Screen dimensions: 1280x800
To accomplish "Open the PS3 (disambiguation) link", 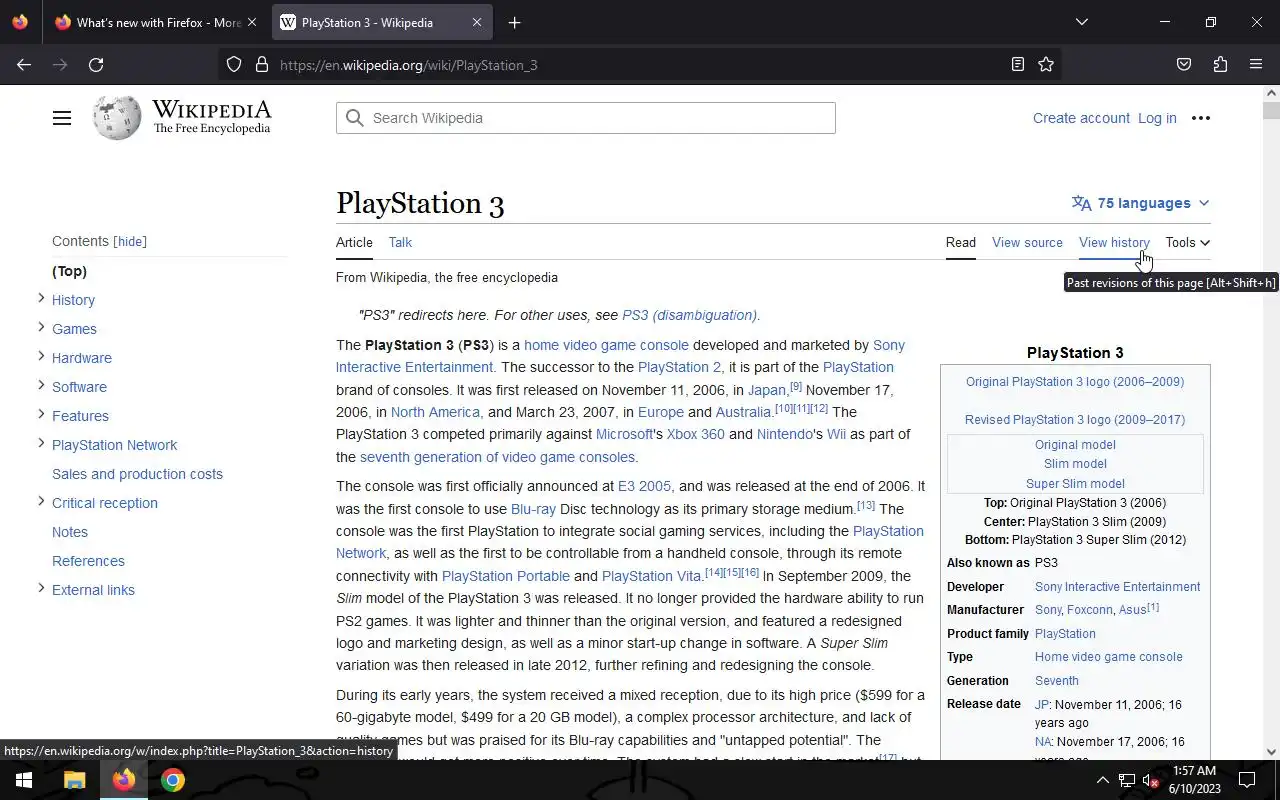I will point(690,315).
